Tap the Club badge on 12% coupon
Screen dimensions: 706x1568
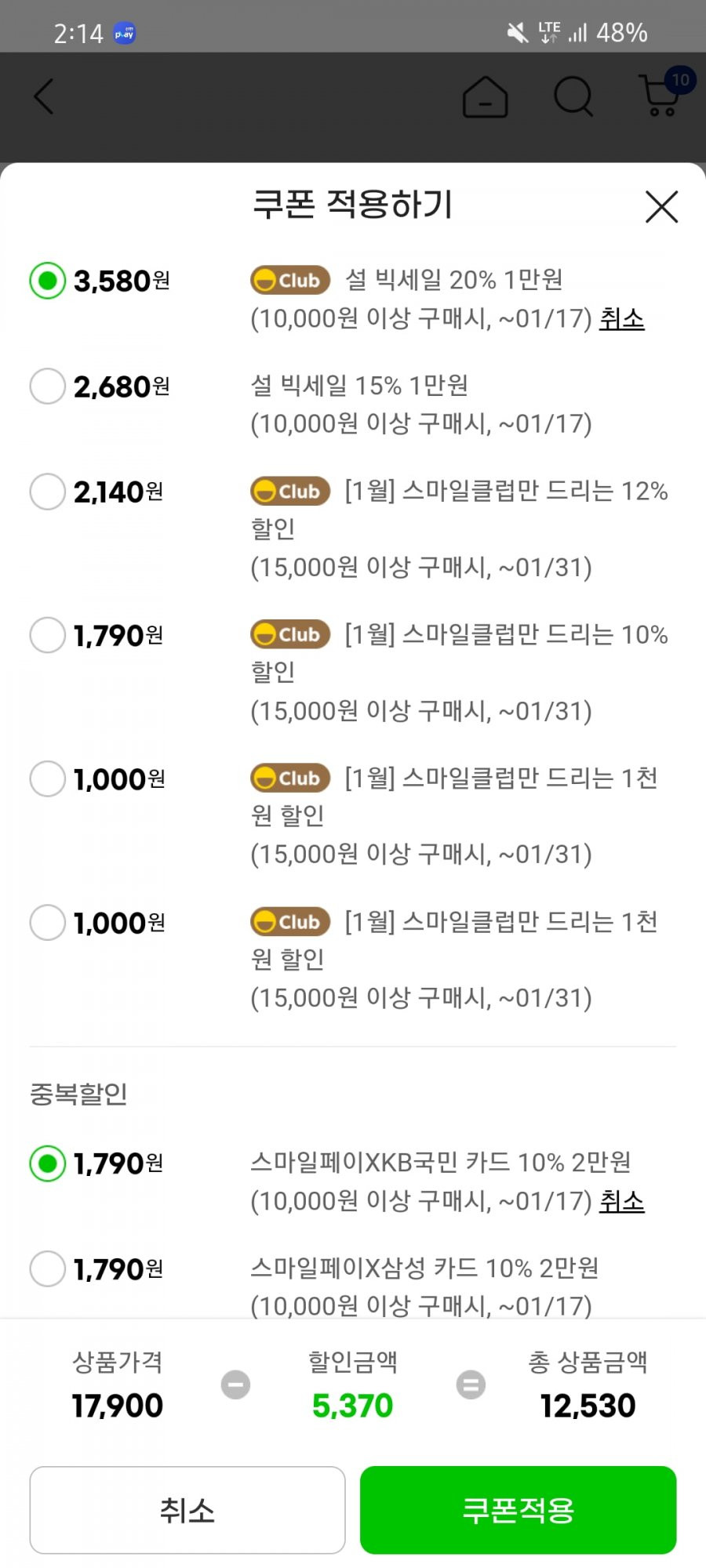pyautogui.click(x=290, y=492)
